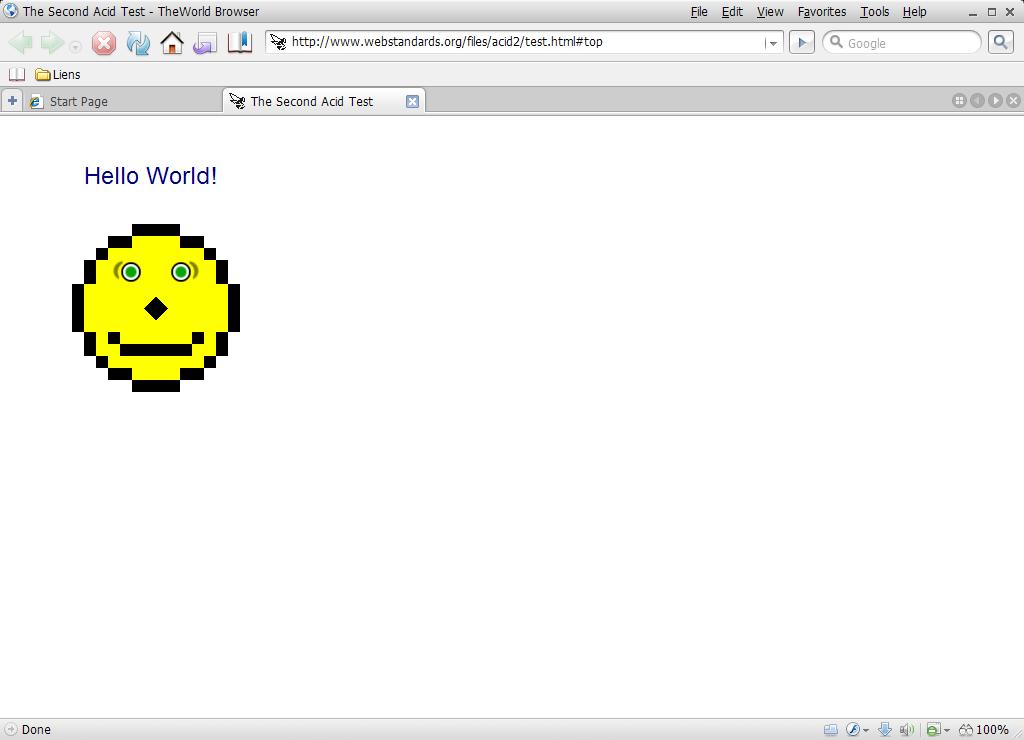Refresh the page using the blue arrows icon
The height and width of the screenshot is (740, 1024).
(138, 43)
